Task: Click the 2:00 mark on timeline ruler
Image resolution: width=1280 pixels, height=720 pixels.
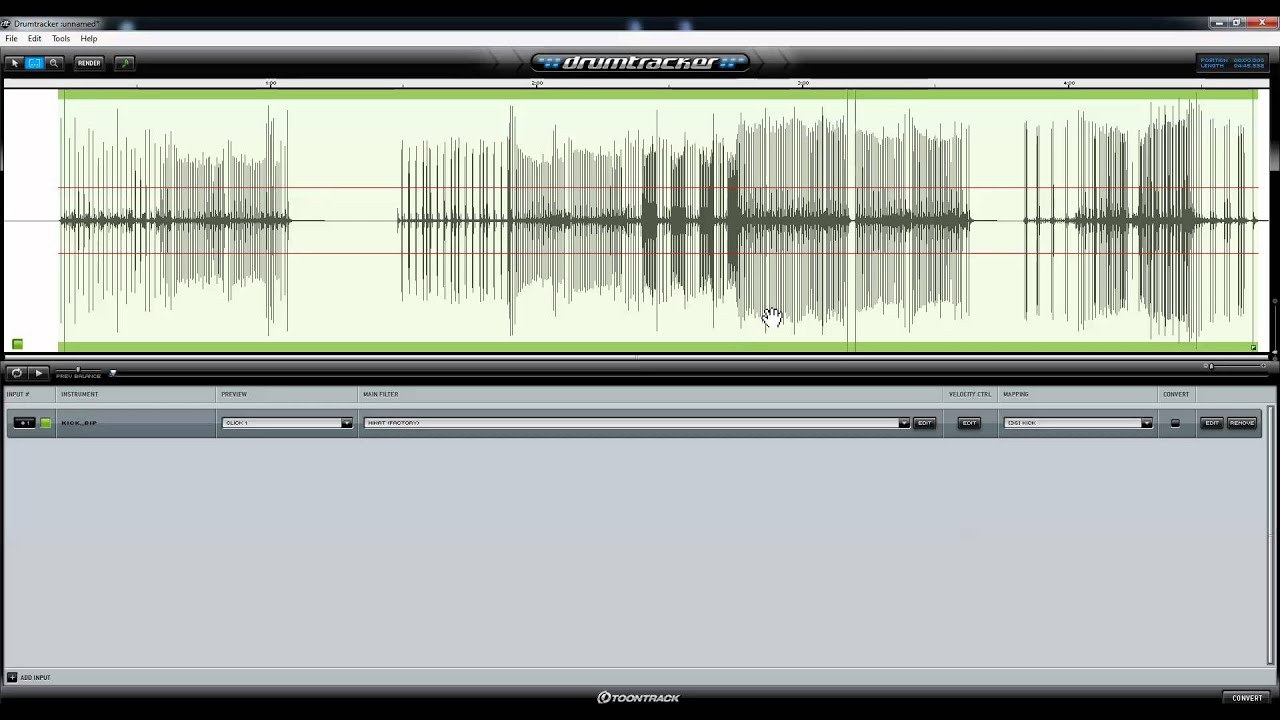Action: point(537,83)
